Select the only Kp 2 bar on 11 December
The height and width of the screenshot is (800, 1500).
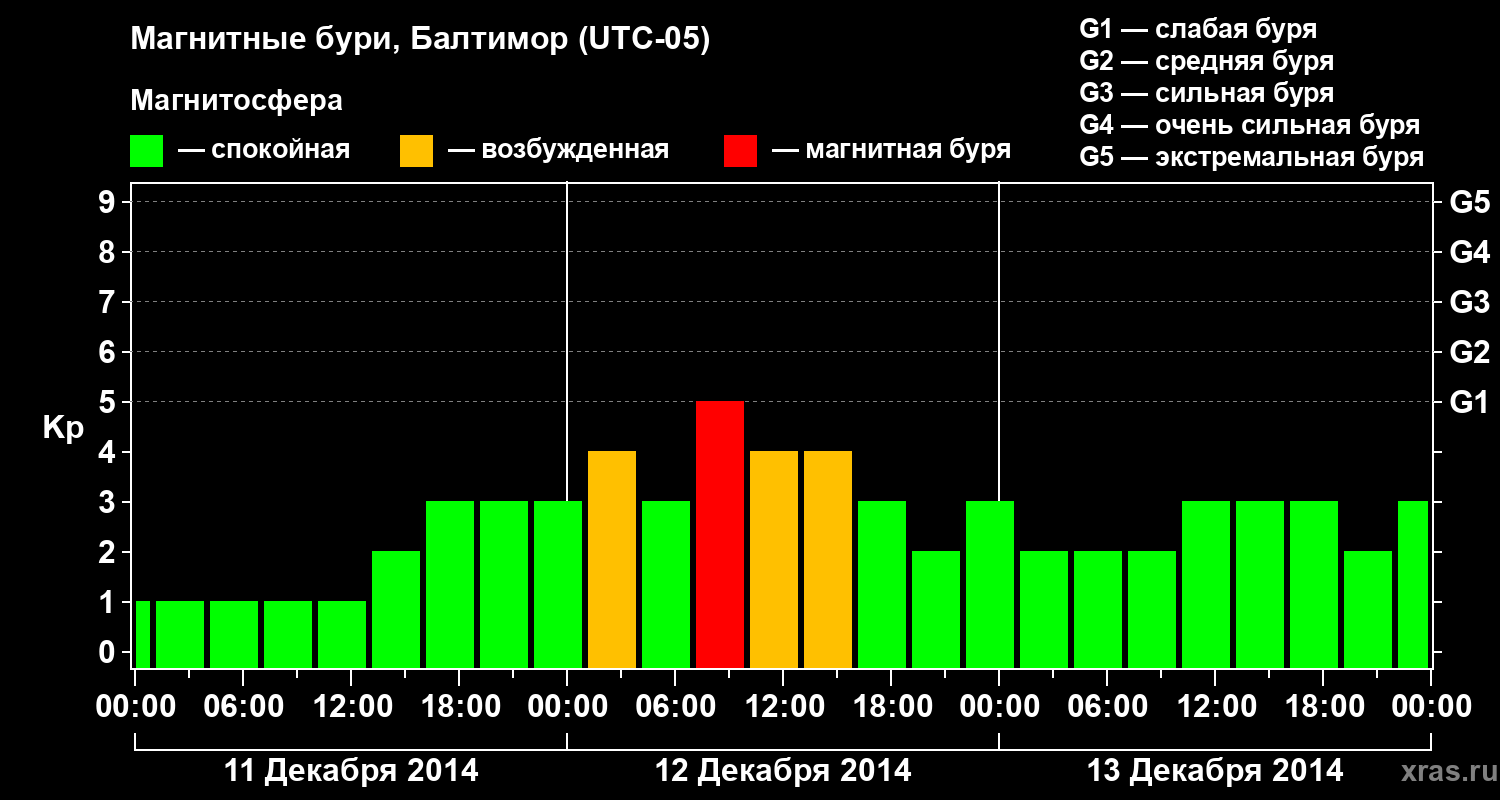396,609
